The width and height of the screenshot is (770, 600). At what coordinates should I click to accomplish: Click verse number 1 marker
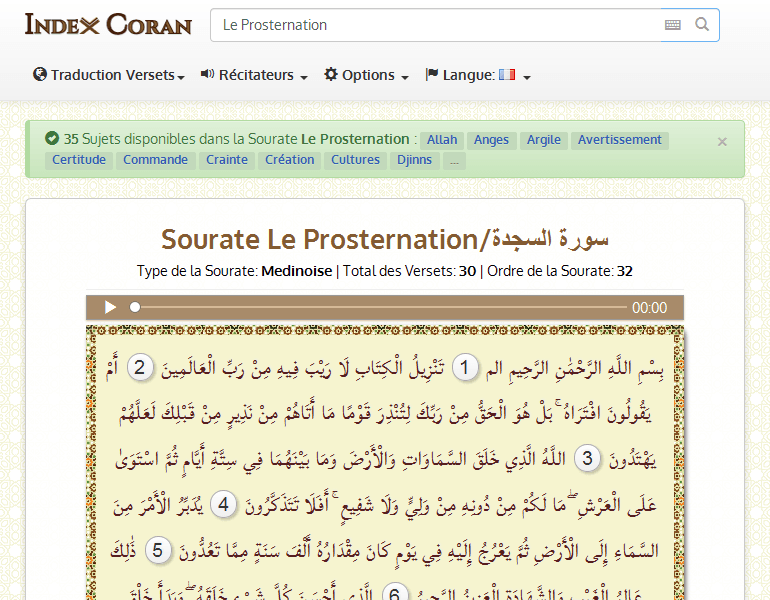pos(464,369)
